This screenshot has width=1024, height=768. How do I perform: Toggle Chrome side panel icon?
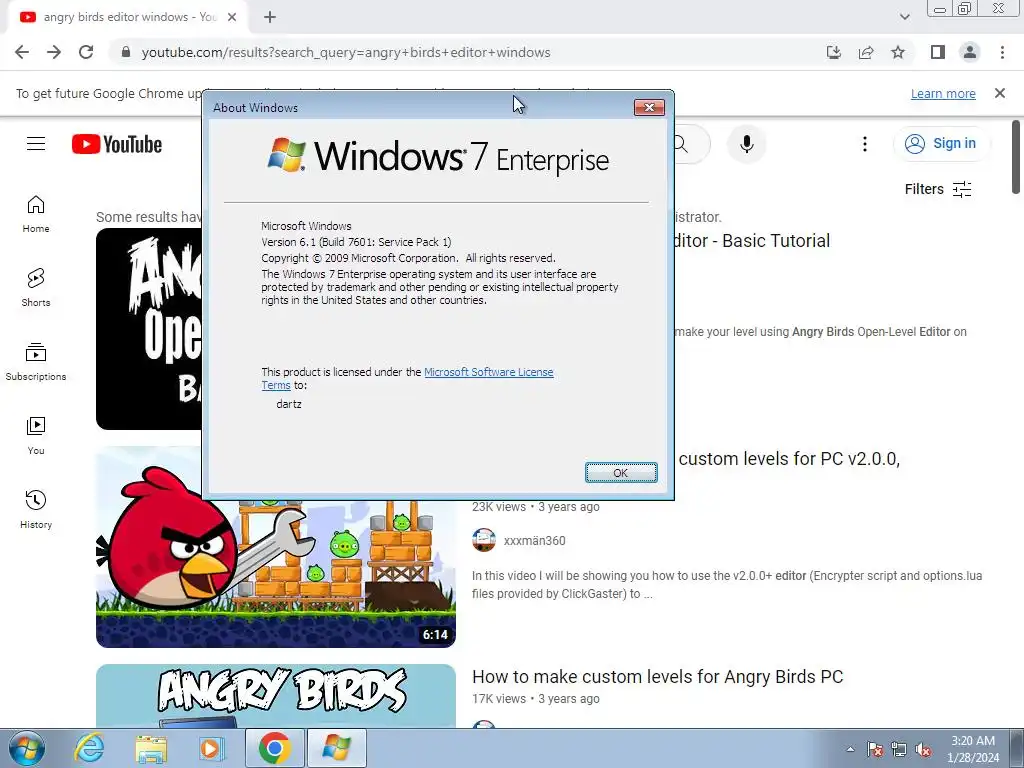938,52
